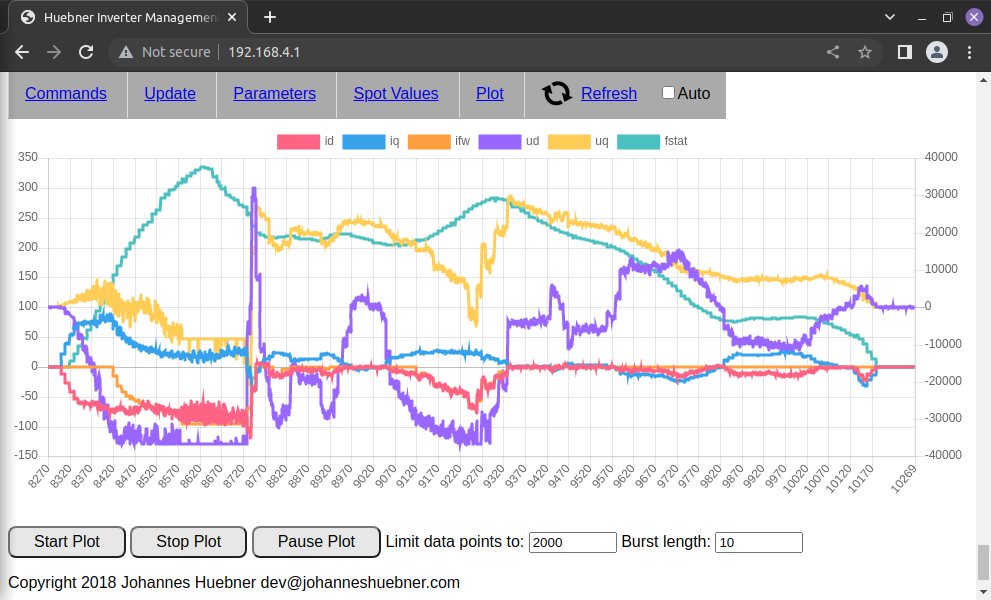Open a new browser tab

click(x=269, y=17)
